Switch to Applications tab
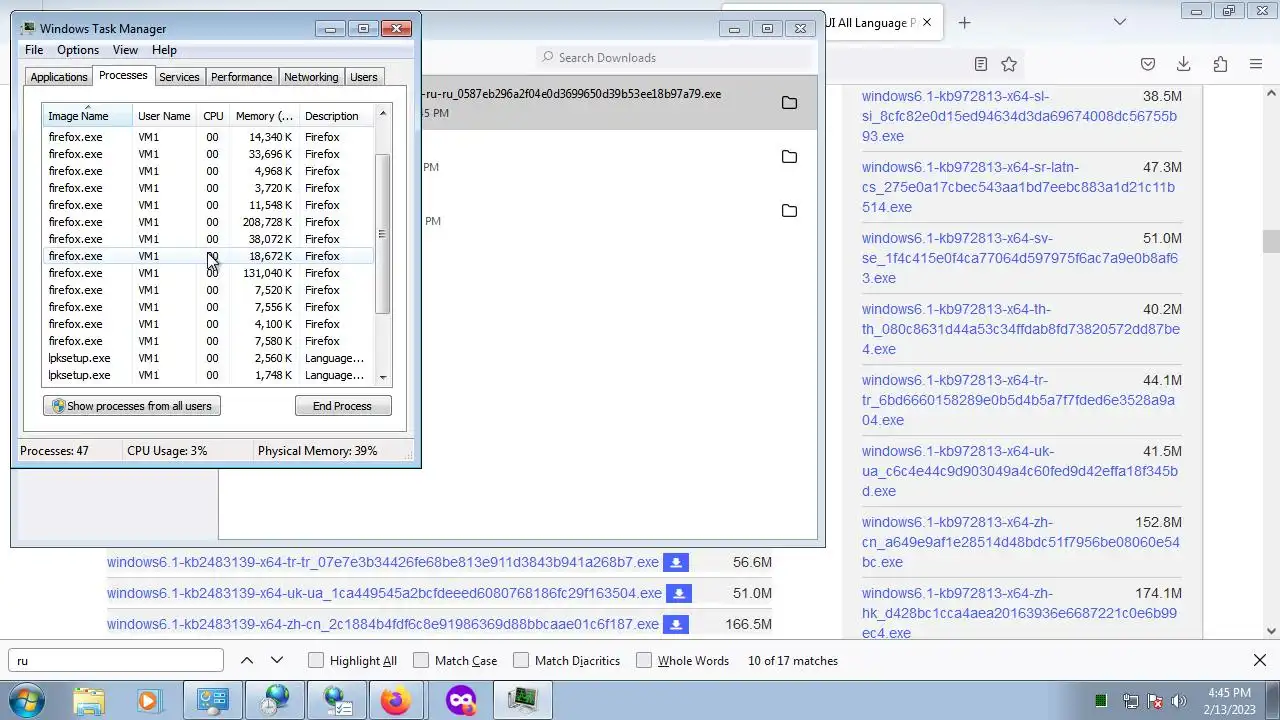This screenshot has width=1280, height=720. pyautogui.click(x=59, y=77)
